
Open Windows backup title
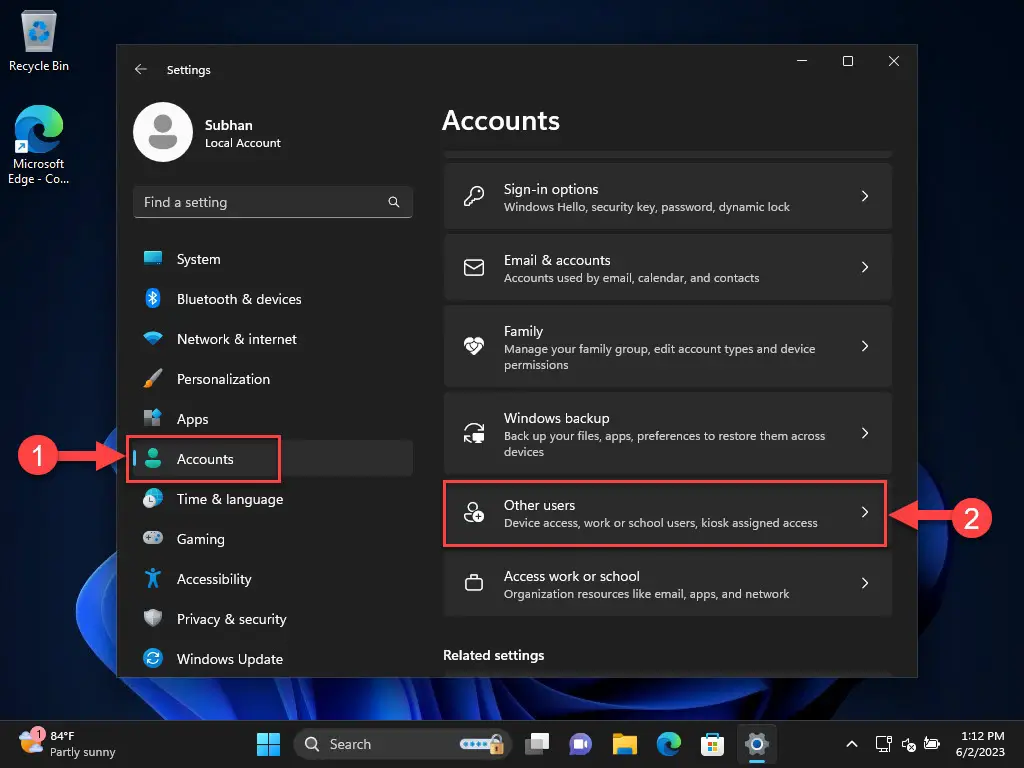coord(556,418)
